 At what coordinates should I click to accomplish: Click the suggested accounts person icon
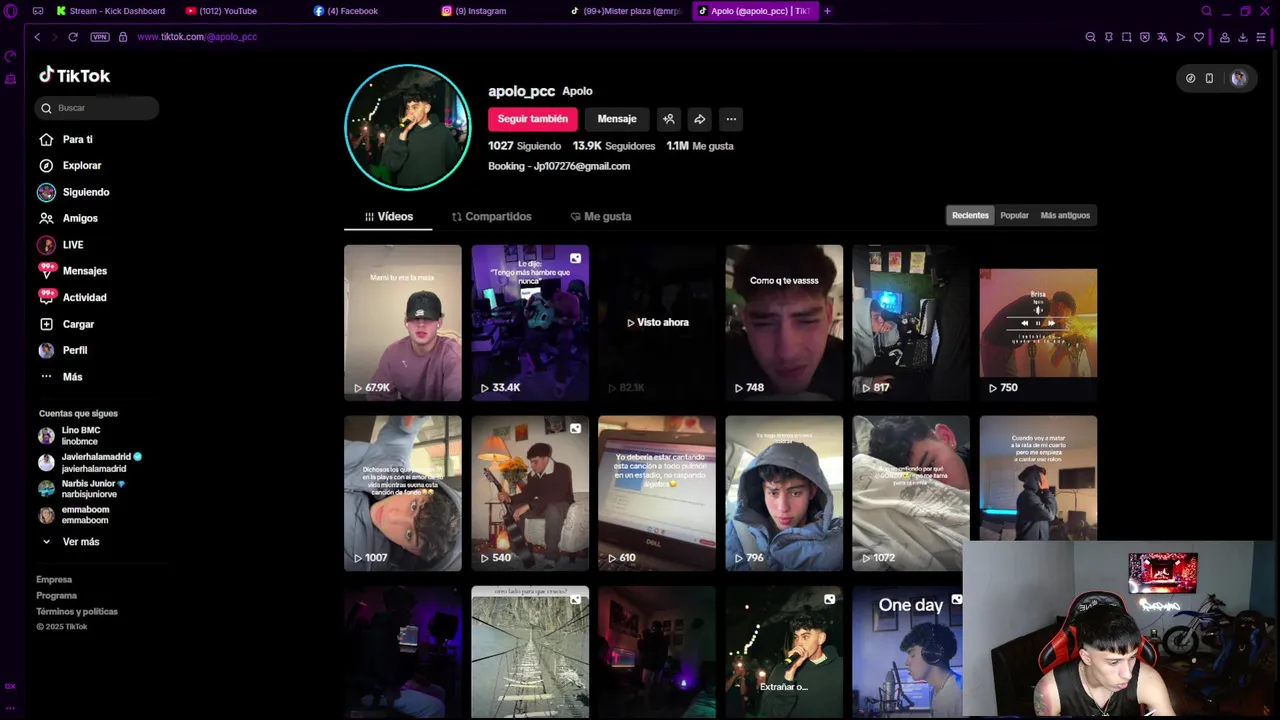pos(669,119)
